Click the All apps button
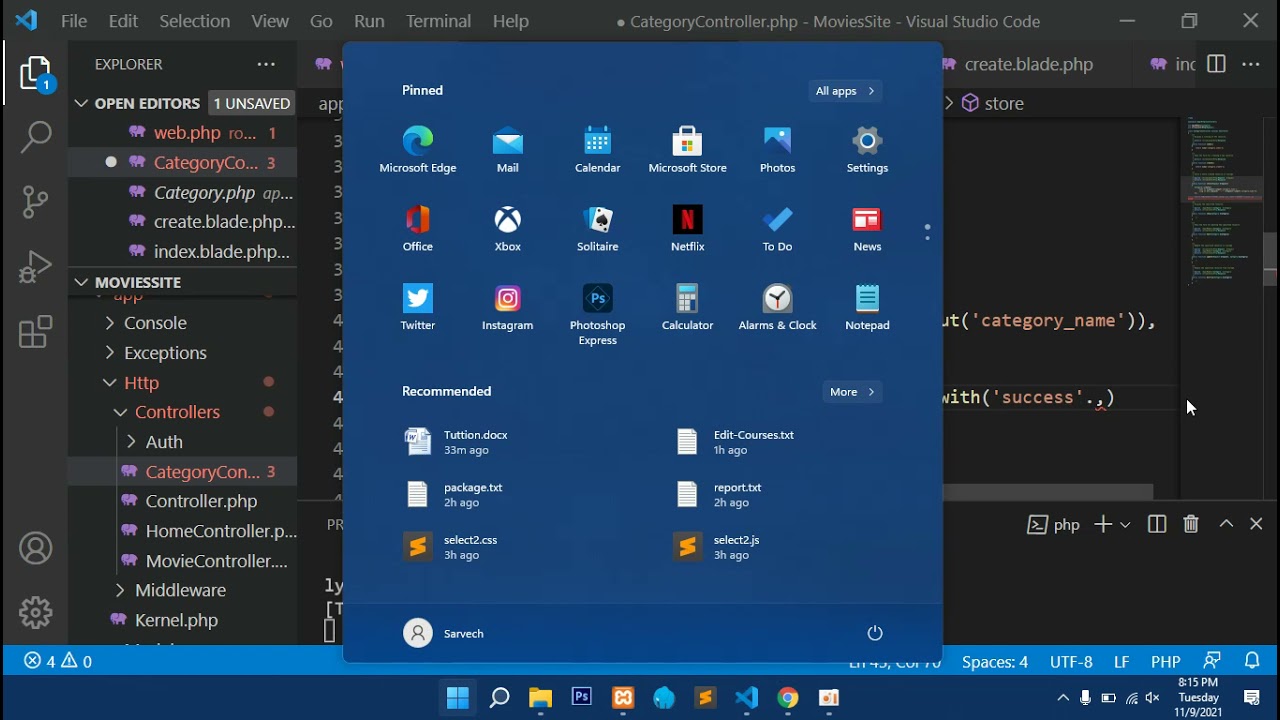This screenshot has width=1280, height=720. pos(845,91)
